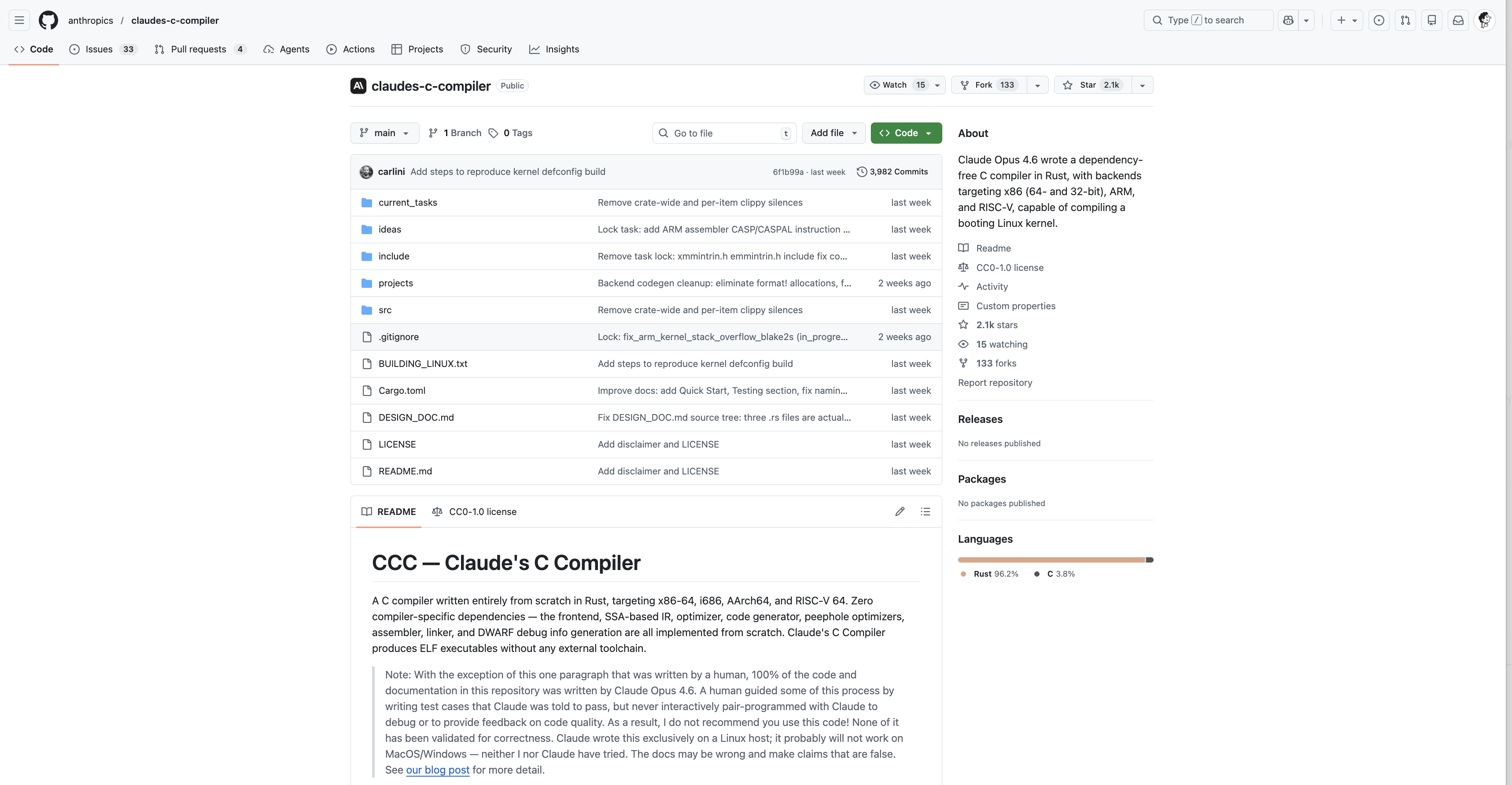
Task: Follow the "our blog post" link
Action: click(437, 770)
